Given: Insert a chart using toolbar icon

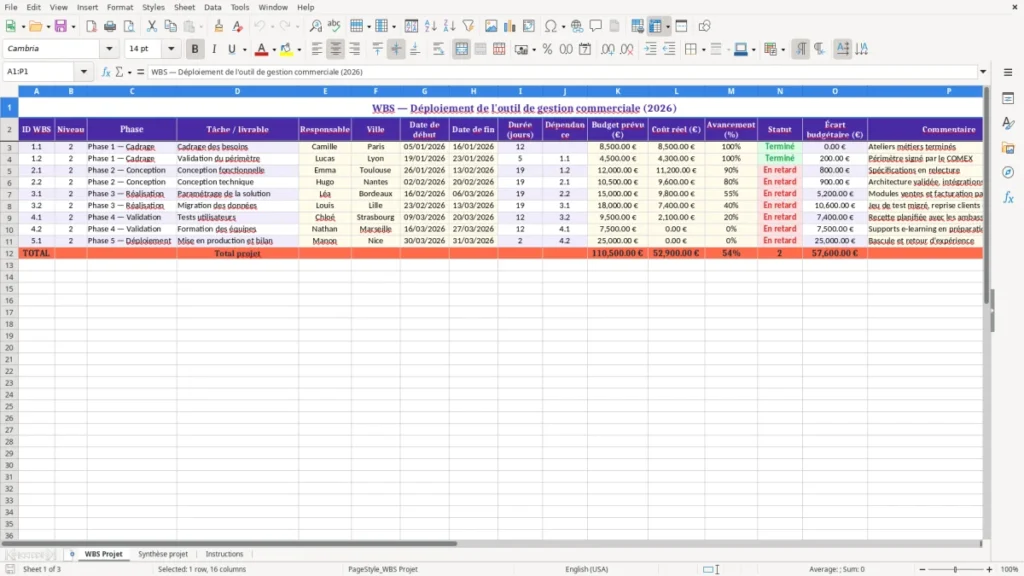Looking at the screenshot, I should click(510, 26).
